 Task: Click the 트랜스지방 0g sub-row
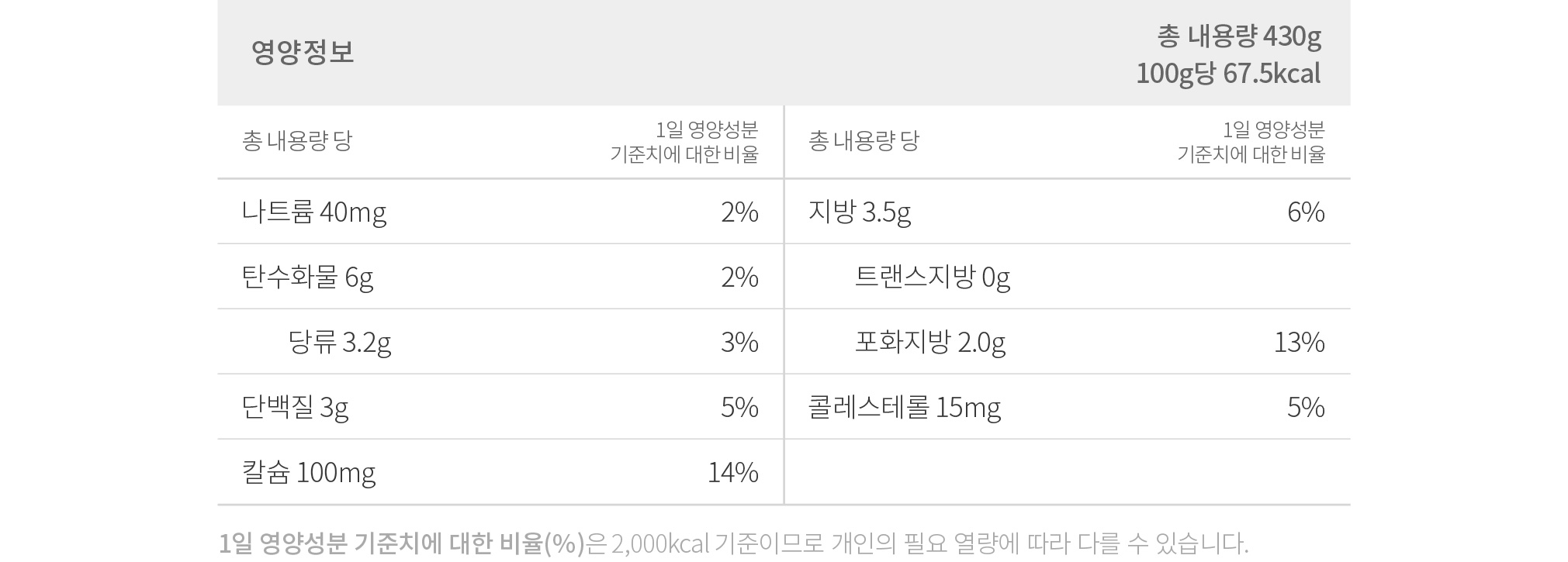pos(1068,277)
